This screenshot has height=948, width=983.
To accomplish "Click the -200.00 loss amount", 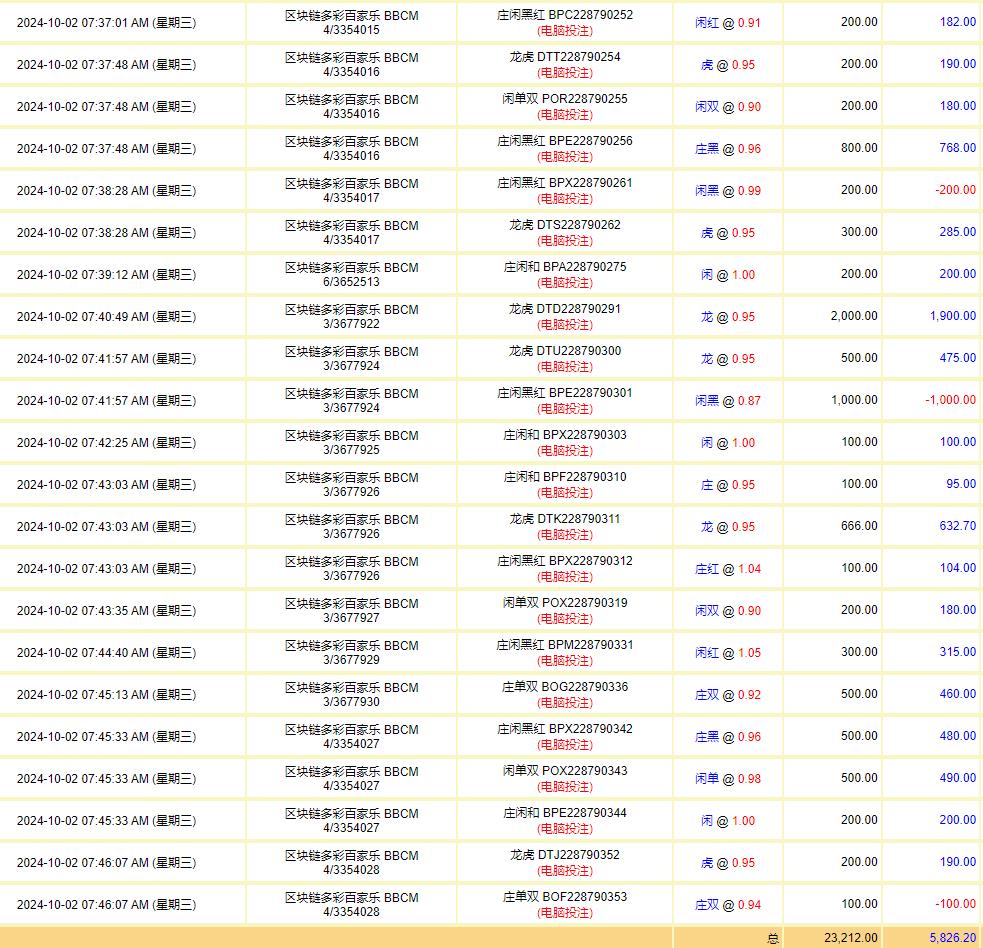I will point(955,190).
